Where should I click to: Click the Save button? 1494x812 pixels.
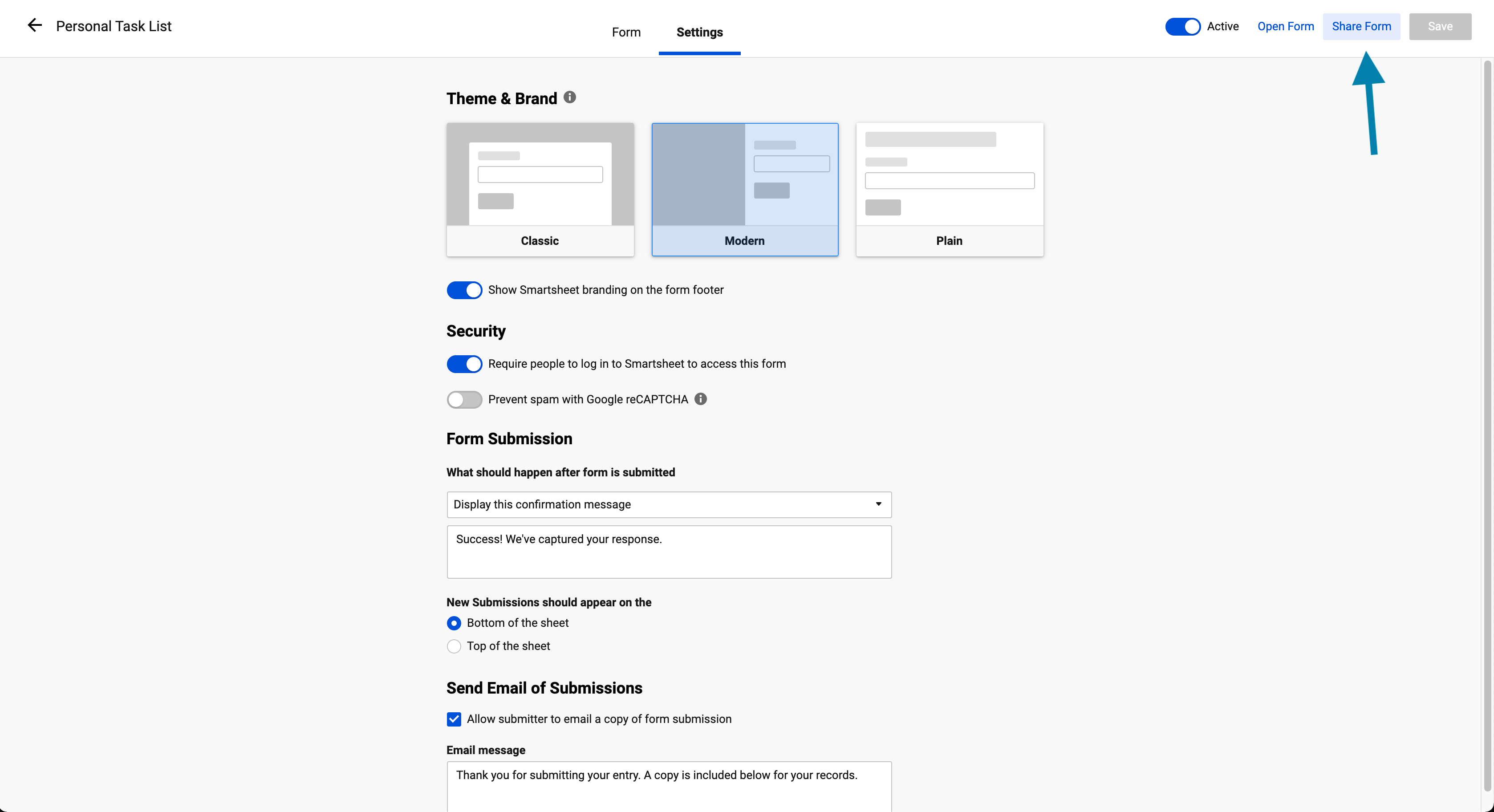click(1440, 27)
